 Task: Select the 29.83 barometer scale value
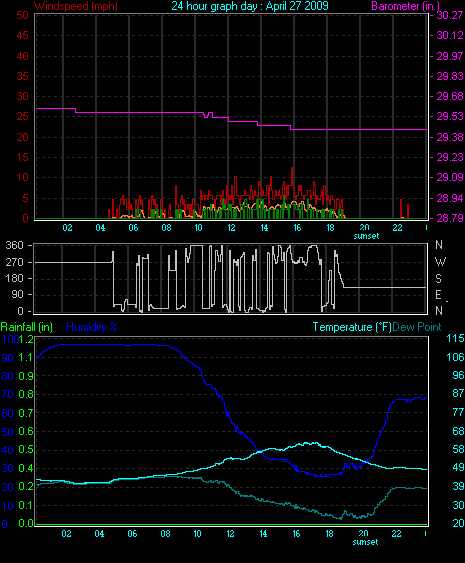click(x=450, y=76)
